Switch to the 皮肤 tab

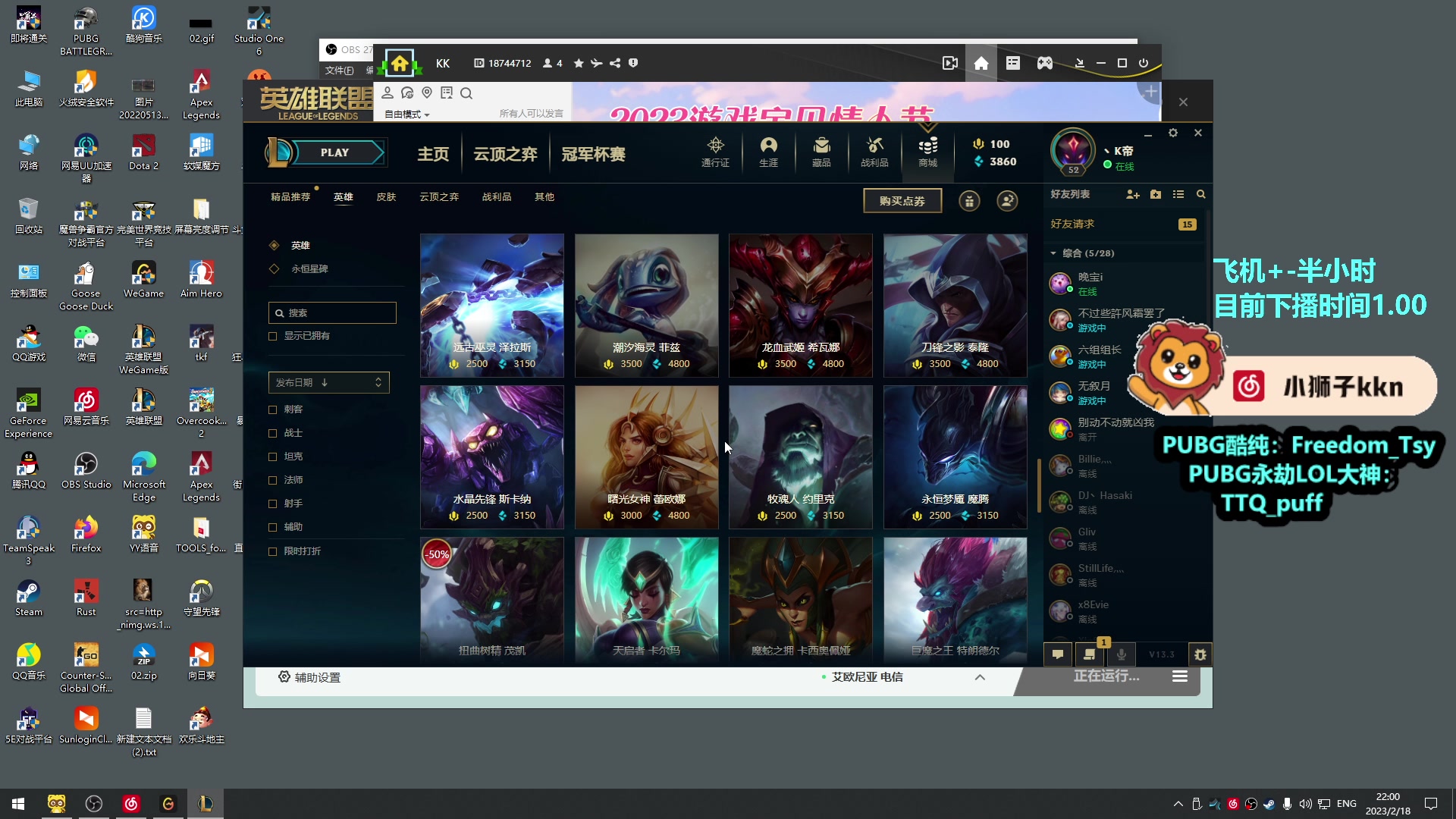click(386, 196)
